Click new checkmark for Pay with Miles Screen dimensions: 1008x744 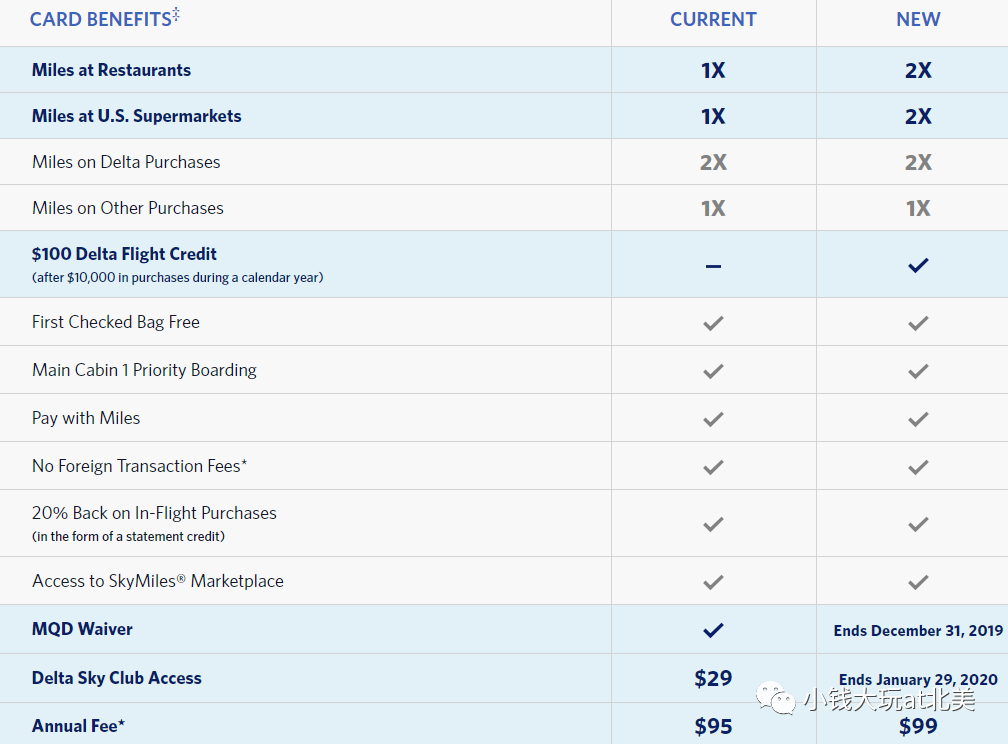pyautogui.click(x=918, y=419)
